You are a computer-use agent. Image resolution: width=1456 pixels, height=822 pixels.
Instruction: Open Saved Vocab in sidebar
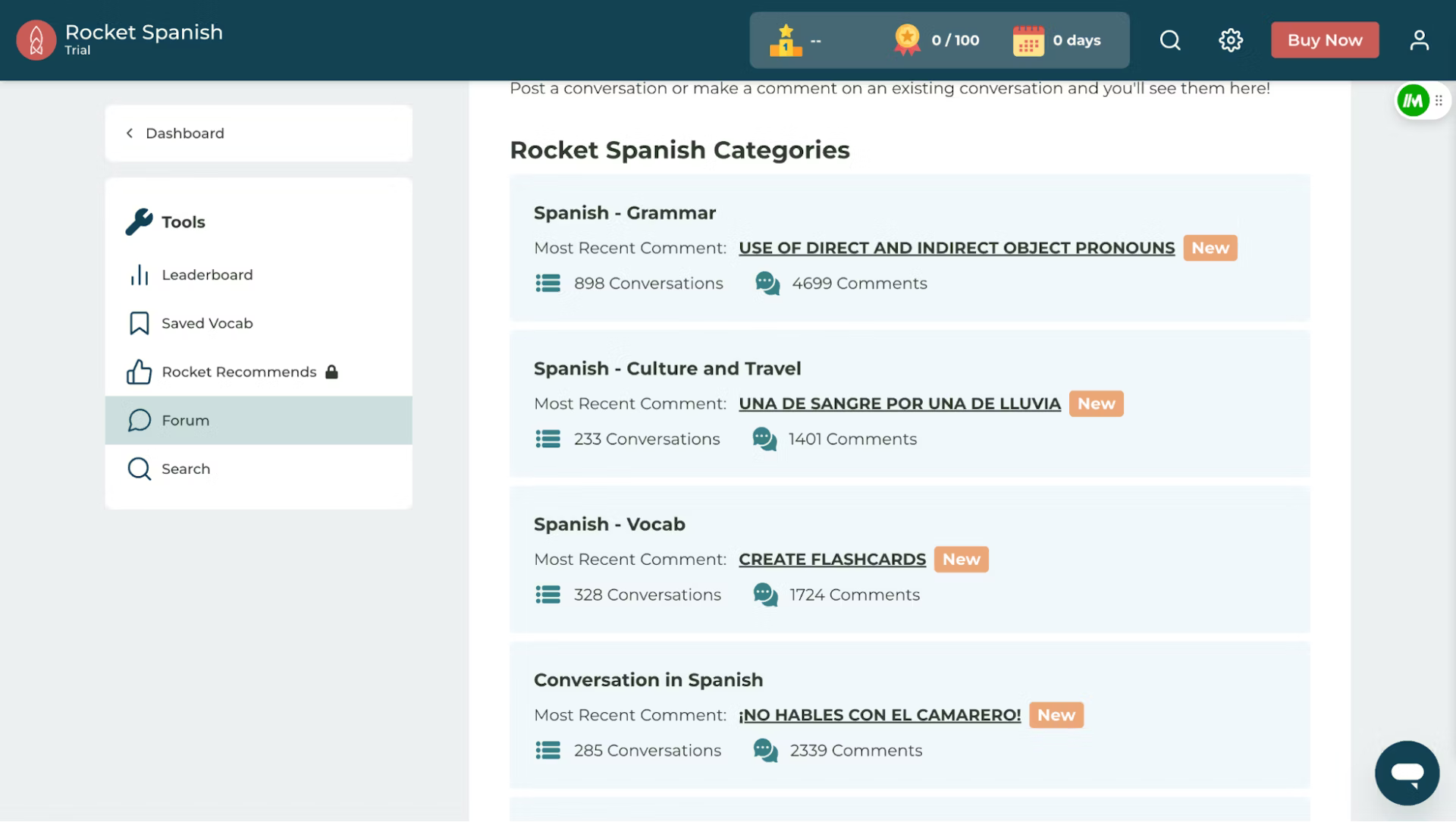pyautogui.click(x=259, y=323)
